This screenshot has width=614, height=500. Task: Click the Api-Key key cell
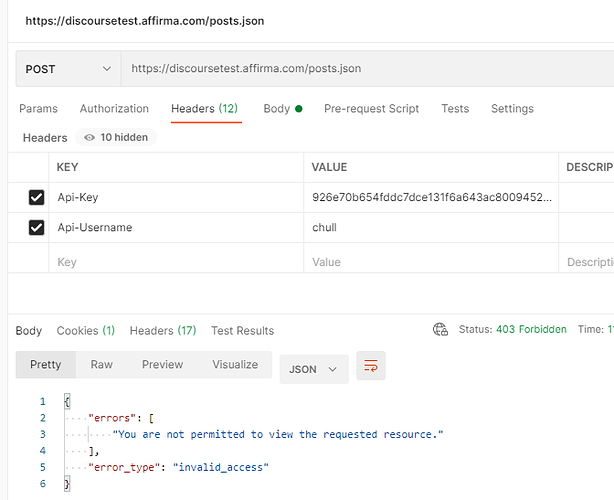(x=176, y=197)
